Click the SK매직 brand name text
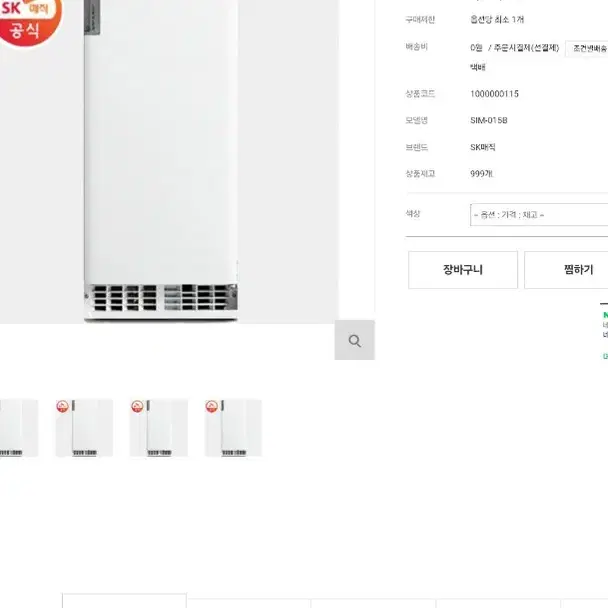Viewport: 608px width, 608px height. tap(483, 147)
